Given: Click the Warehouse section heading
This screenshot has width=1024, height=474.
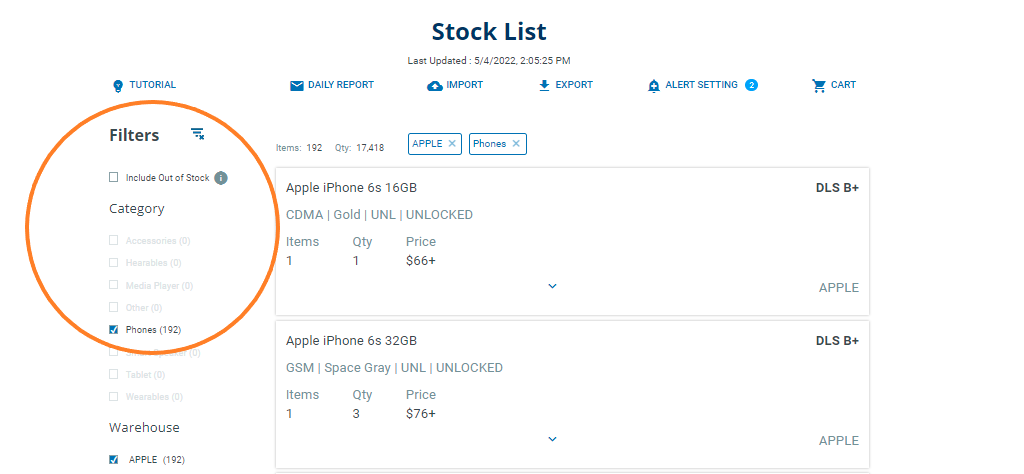Looking at the screenshot, I should tap(144, 428).
